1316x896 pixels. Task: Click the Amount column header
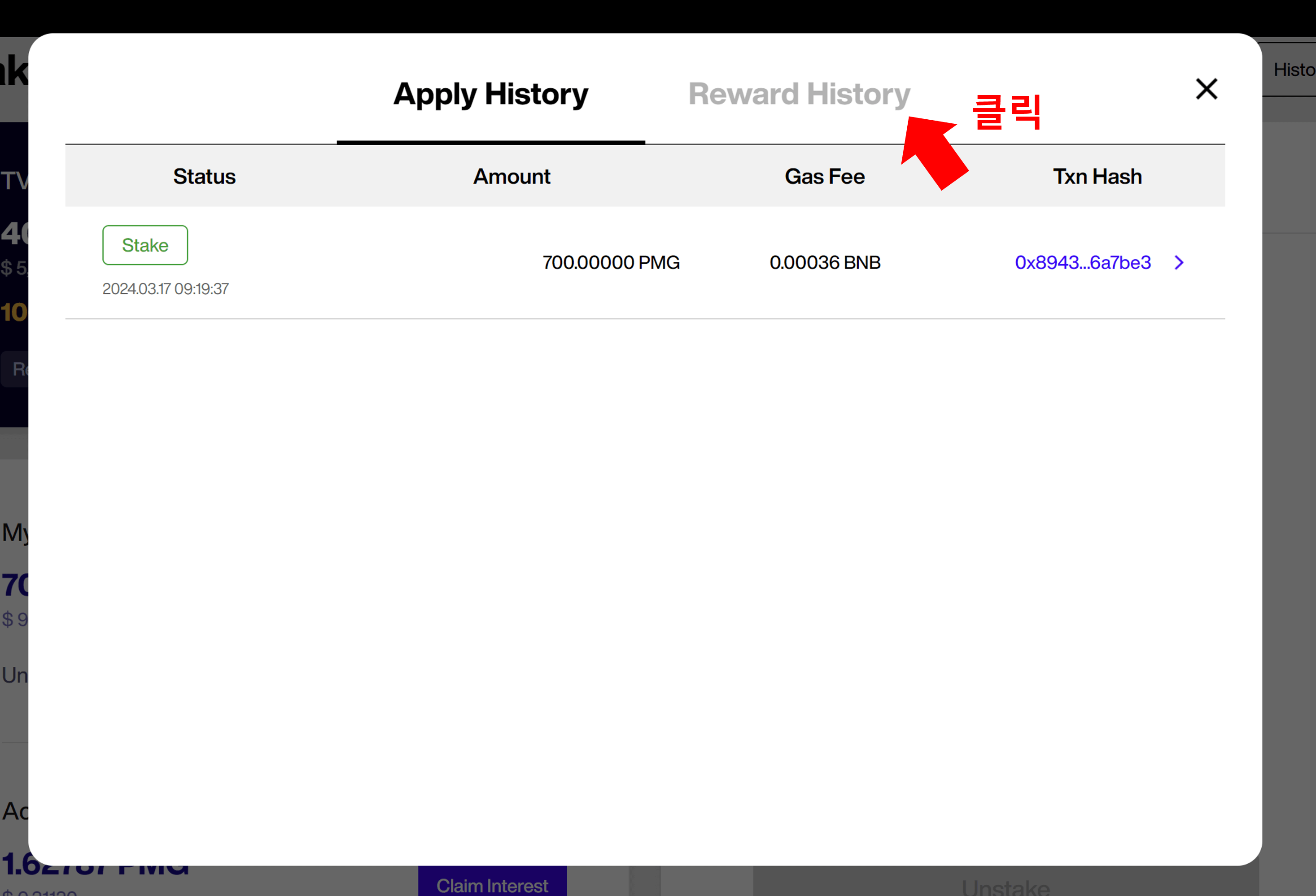coord(512,177)
